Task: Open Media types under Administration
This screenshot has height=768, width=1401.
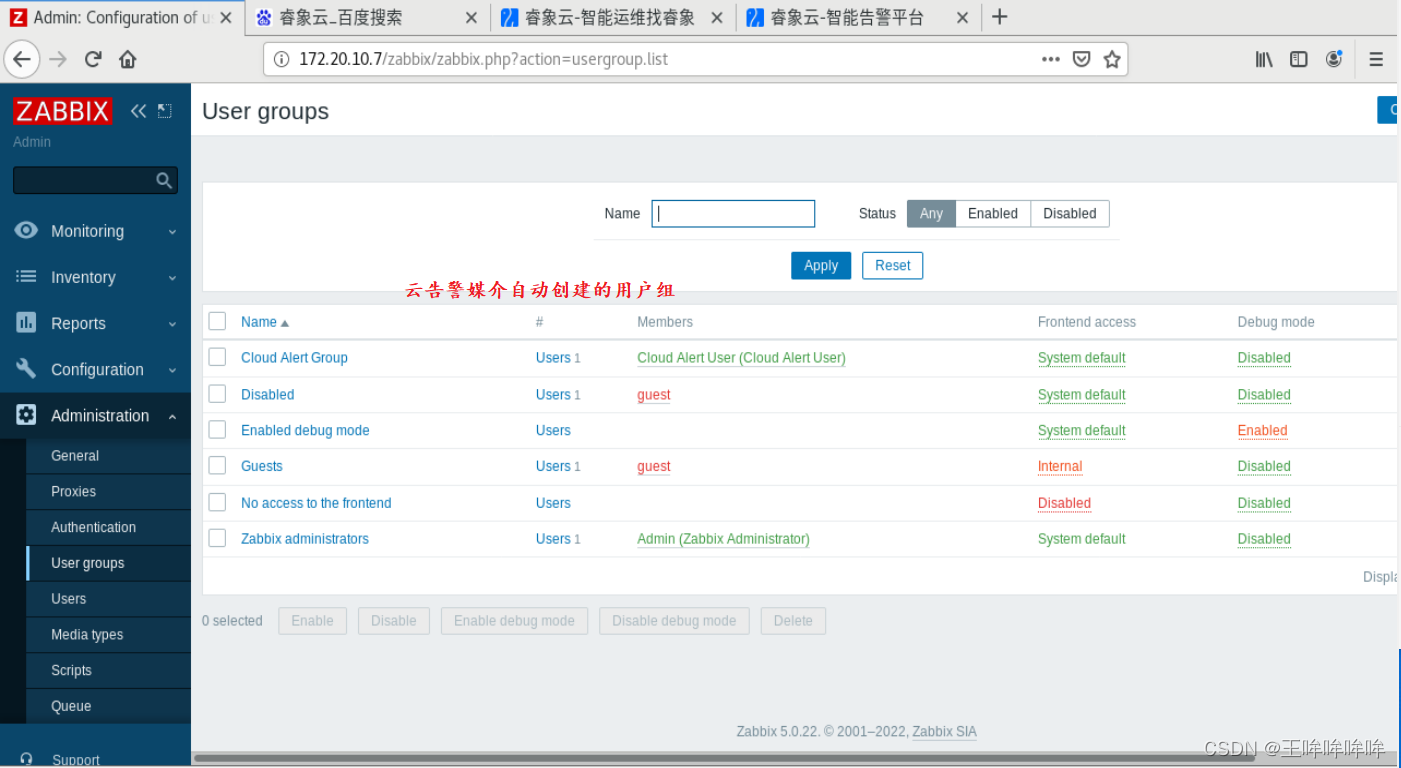Action: coord(108,635)
